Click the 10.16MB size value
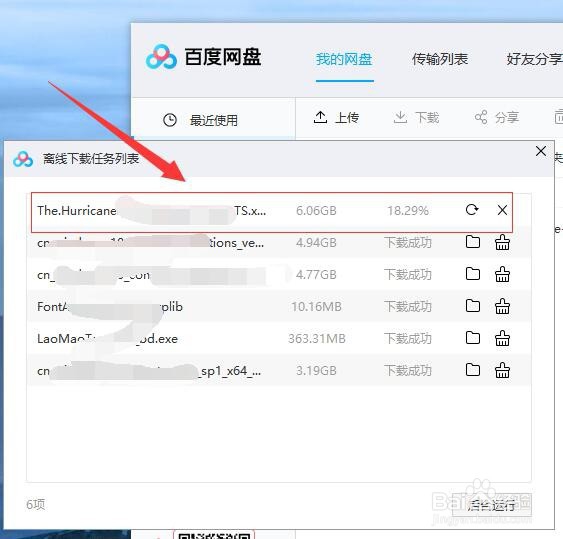The image size is (563, 539). point(316,307)
